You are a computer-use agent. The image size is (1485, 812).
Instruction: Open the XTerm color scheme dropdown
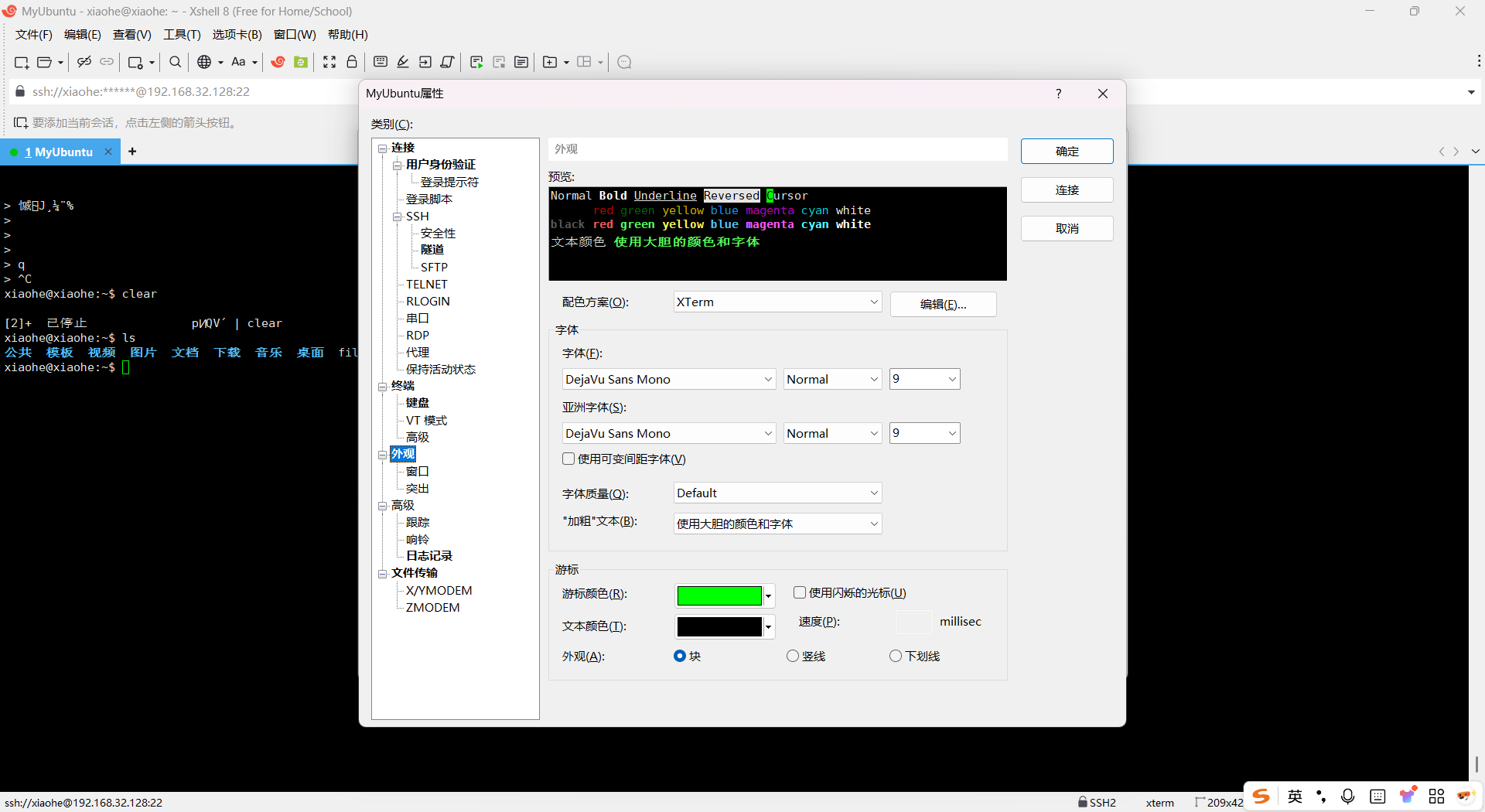coord(777,302)
